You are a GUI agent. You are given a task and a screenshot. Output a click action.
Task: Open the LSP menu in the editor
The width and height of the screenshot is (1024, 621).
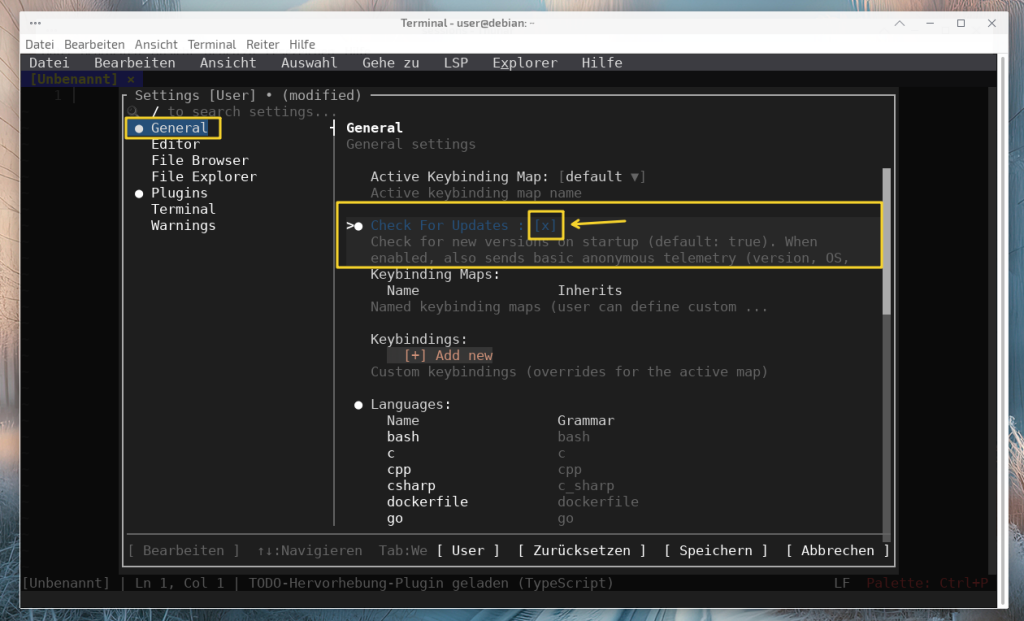pyautogui.click(x=455, y=63)
